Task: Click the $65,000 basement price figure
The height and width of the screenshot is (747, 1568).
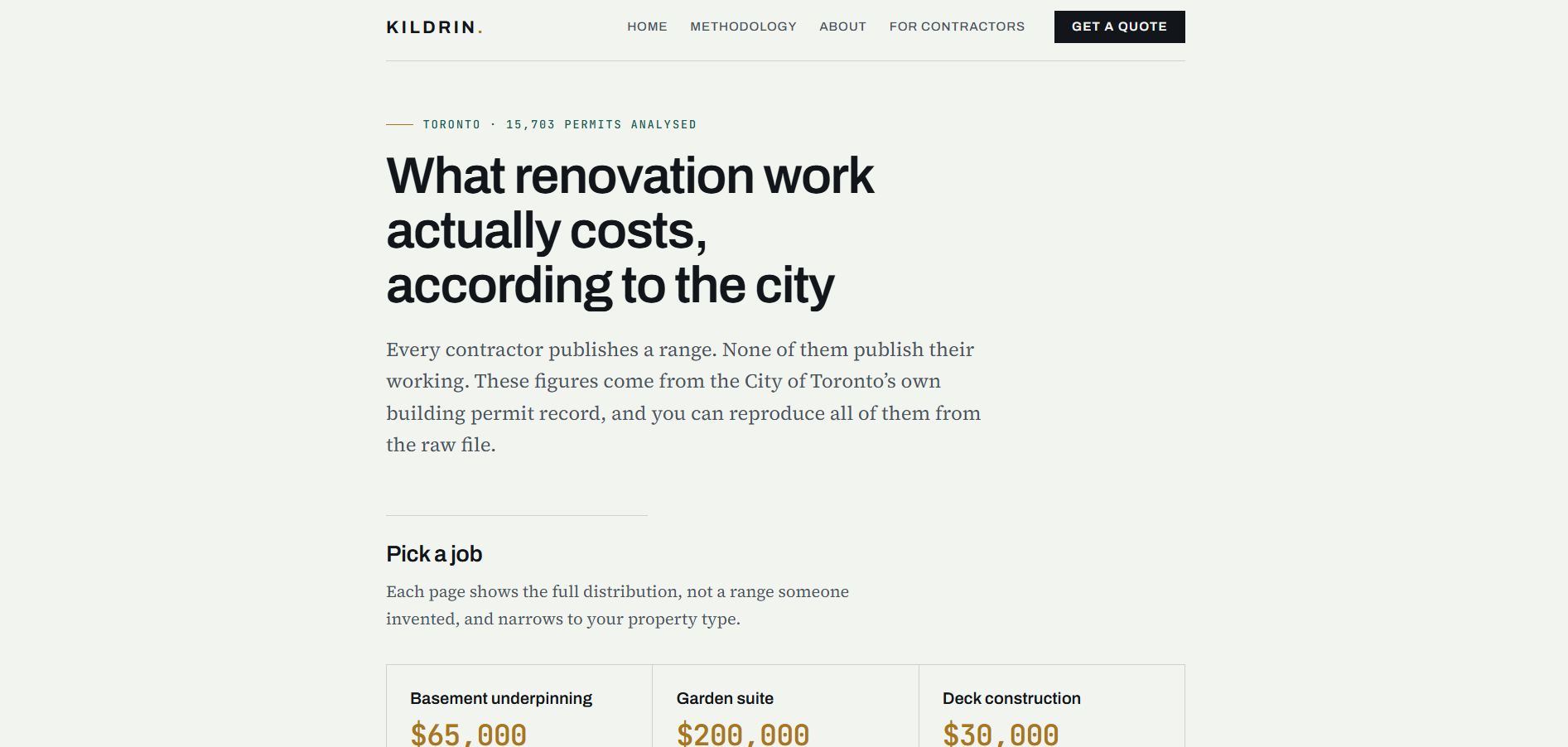Action: [469, 735]
